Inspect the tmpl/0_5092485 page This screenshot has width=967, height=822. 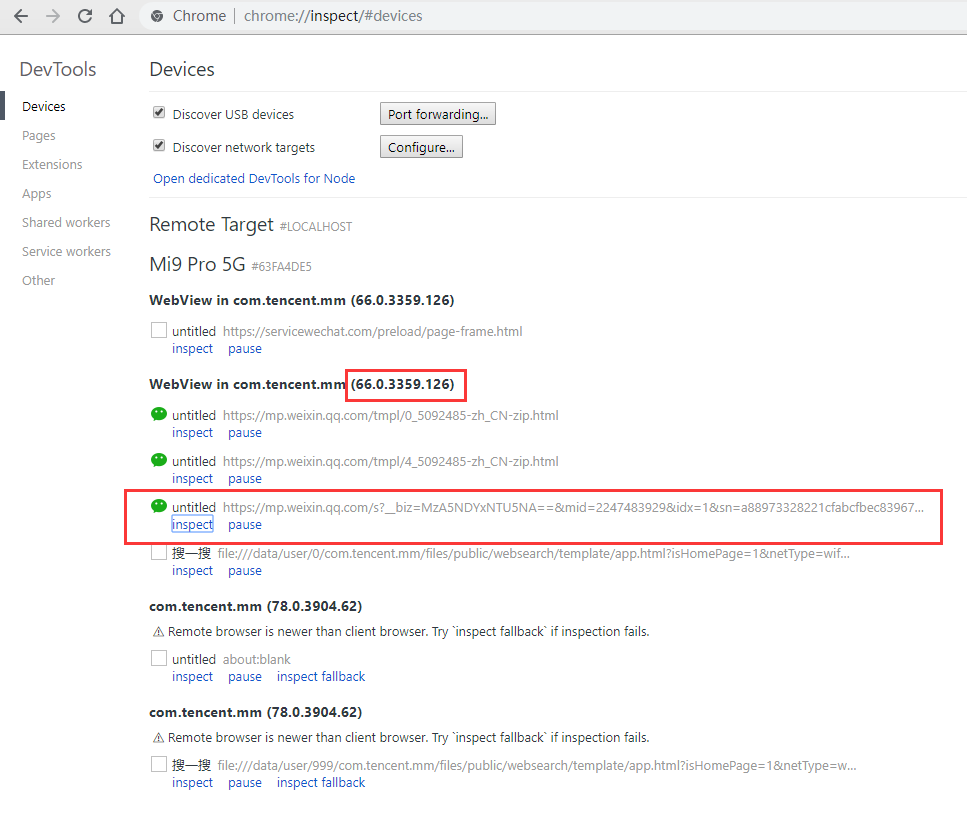pyautogui.click(x=192, y=433)
